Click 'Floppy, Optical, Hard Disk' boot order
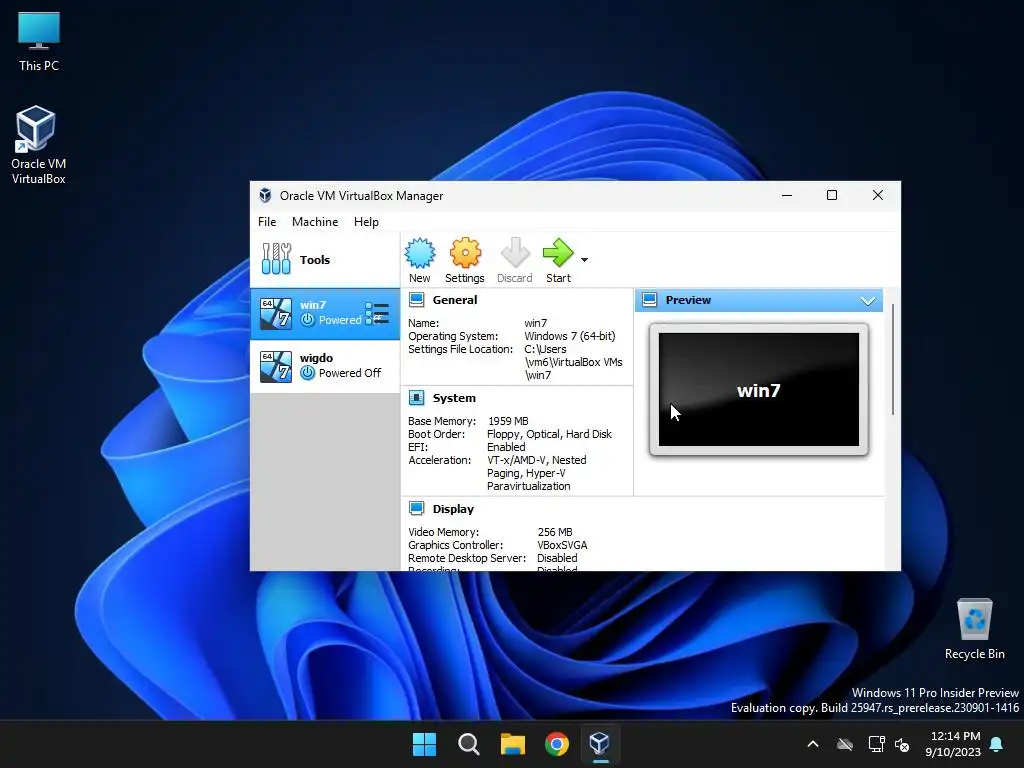 549,434
